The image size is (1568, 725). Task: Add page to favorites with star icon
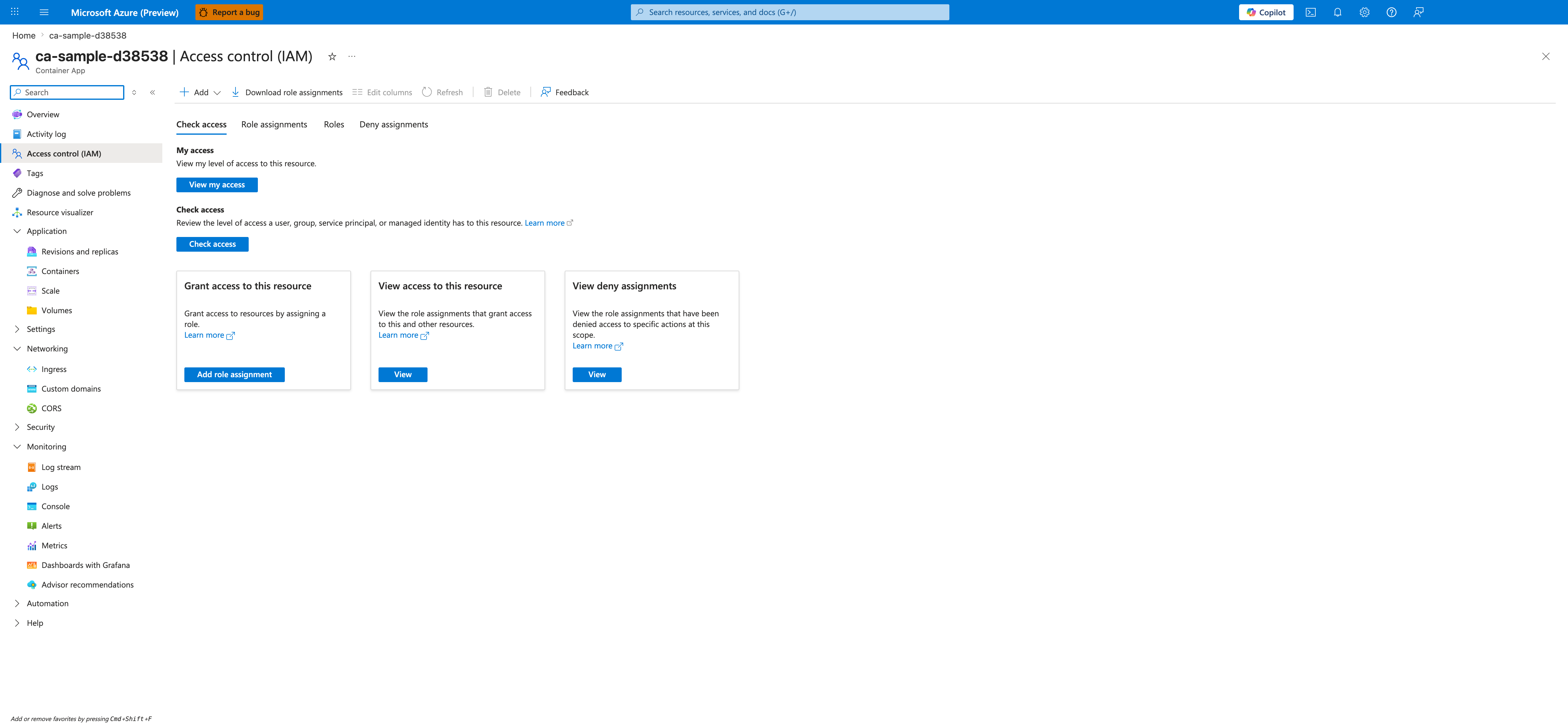[x=332, y=57]
